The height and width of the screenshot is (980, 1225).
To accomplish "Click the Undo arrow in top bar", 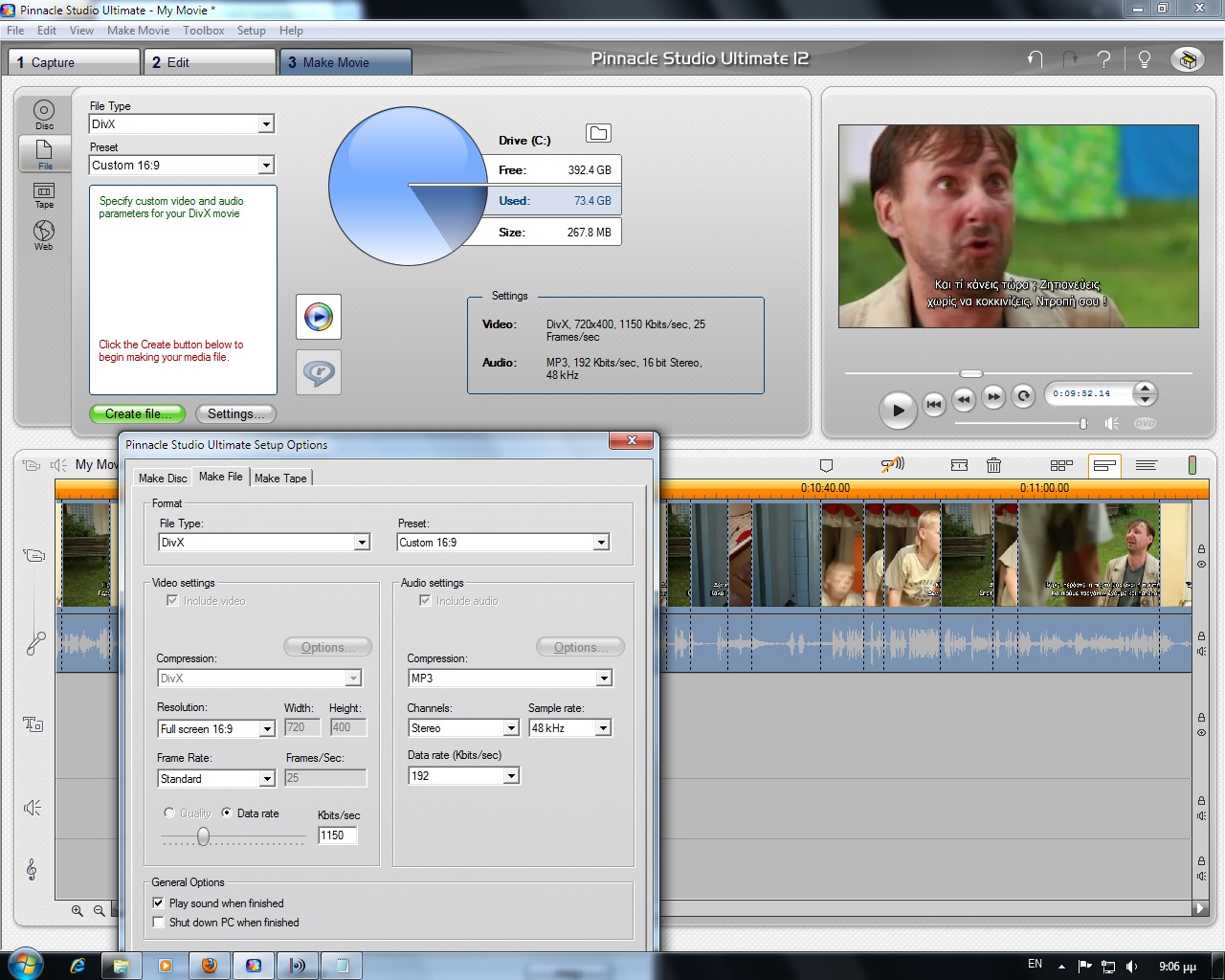I will pyautogui.click(x=1035, y=59).
